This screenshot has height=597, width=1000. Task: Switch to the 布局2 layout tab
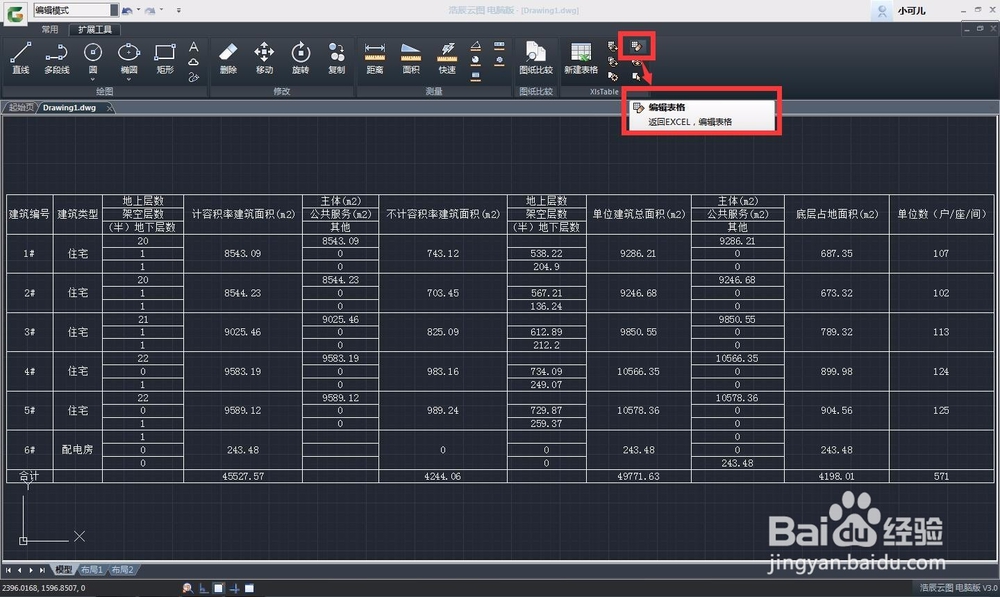[122, 570]
